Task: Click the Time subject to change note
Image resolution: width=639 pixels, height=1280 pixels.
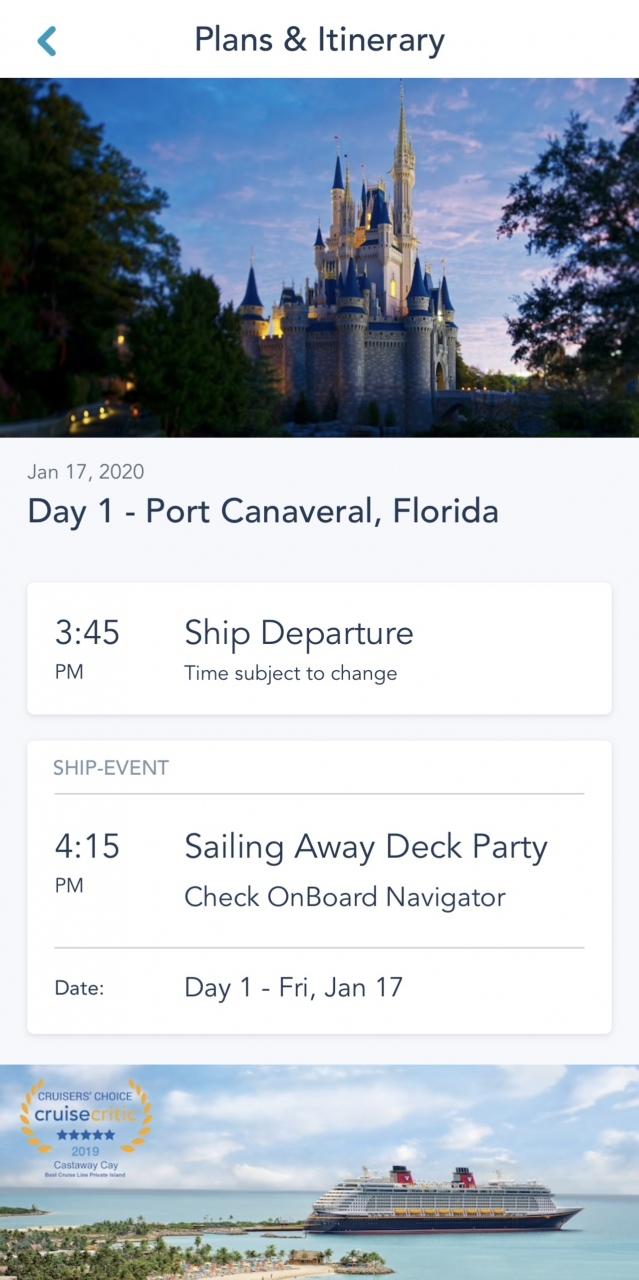Action: [290, 673]
